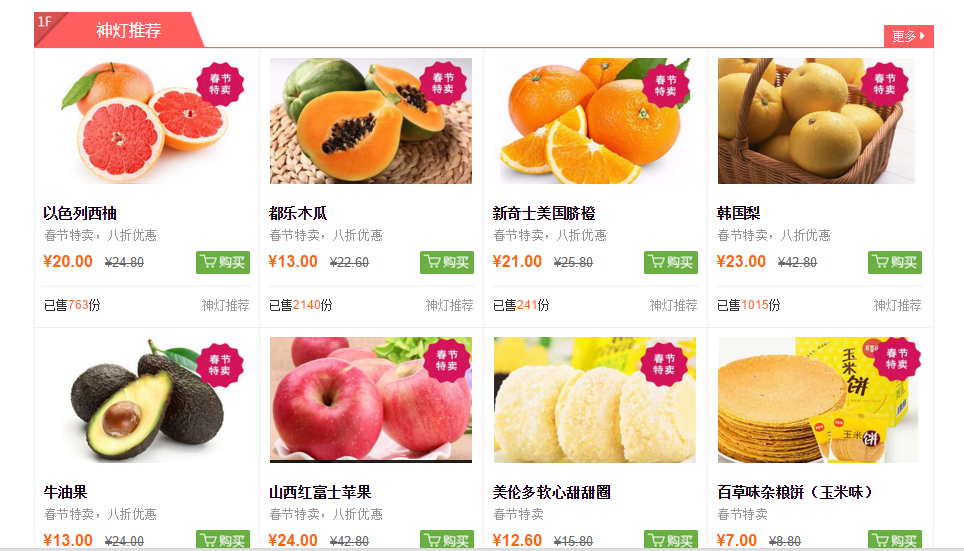Click the 购买 cart button for 韩国梨
Screen dimensions: 964x551
click(895, 263)
